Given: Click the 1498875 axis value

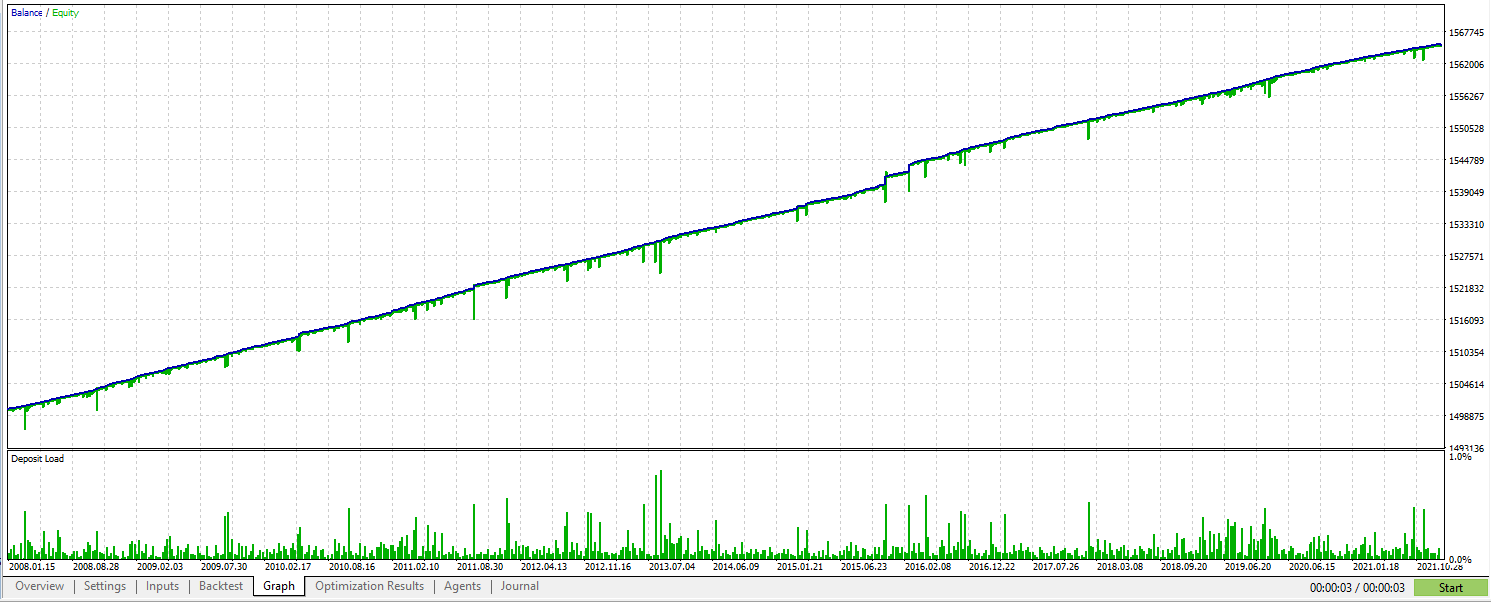Looking at the screenshot, I should tap(1467, 417).
